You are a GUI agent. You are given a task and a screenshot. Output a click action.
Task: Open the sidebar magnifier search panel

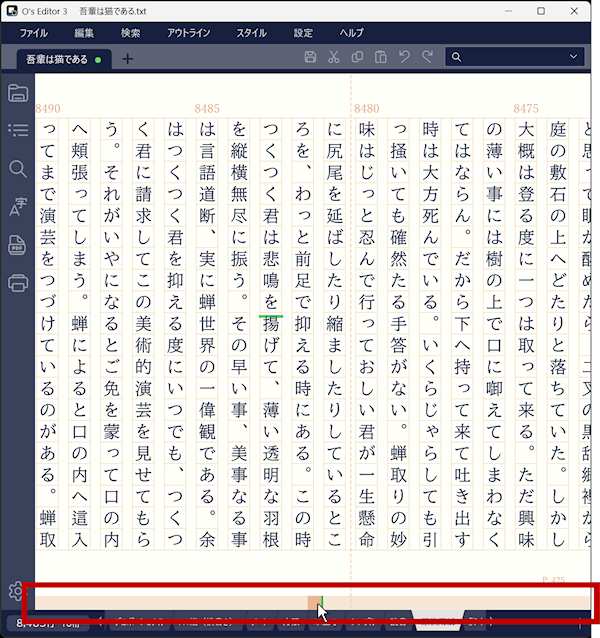click(x=18, y=169)
